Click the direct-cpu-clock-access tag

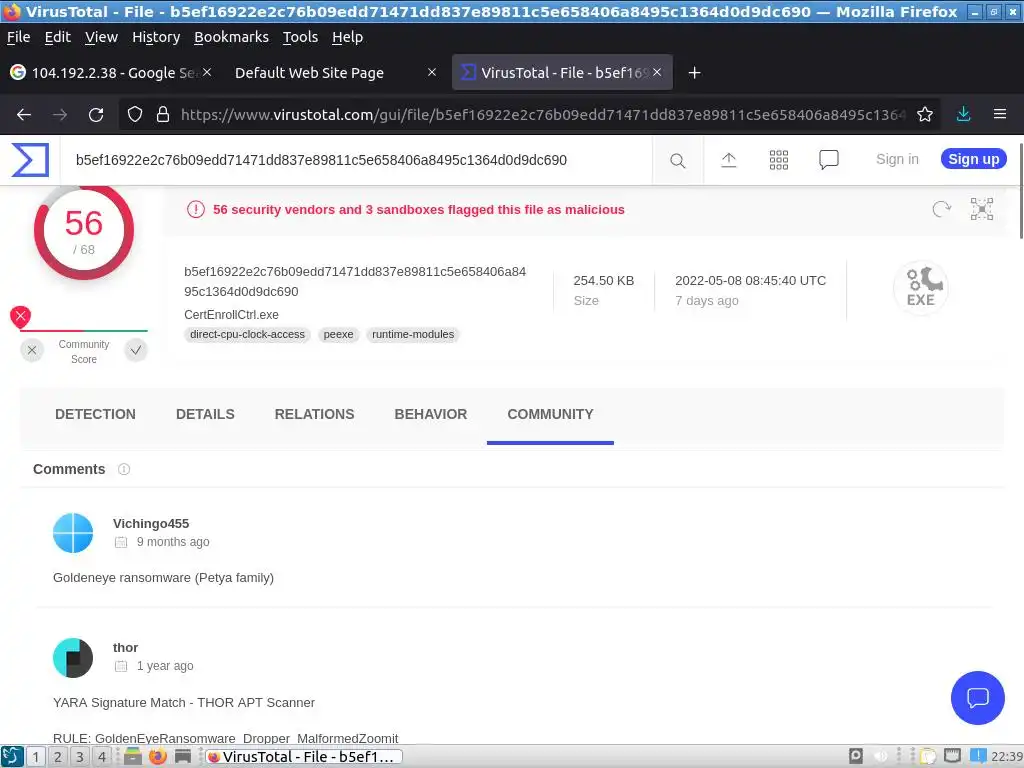pyautogui.click(x=248, y=334)
